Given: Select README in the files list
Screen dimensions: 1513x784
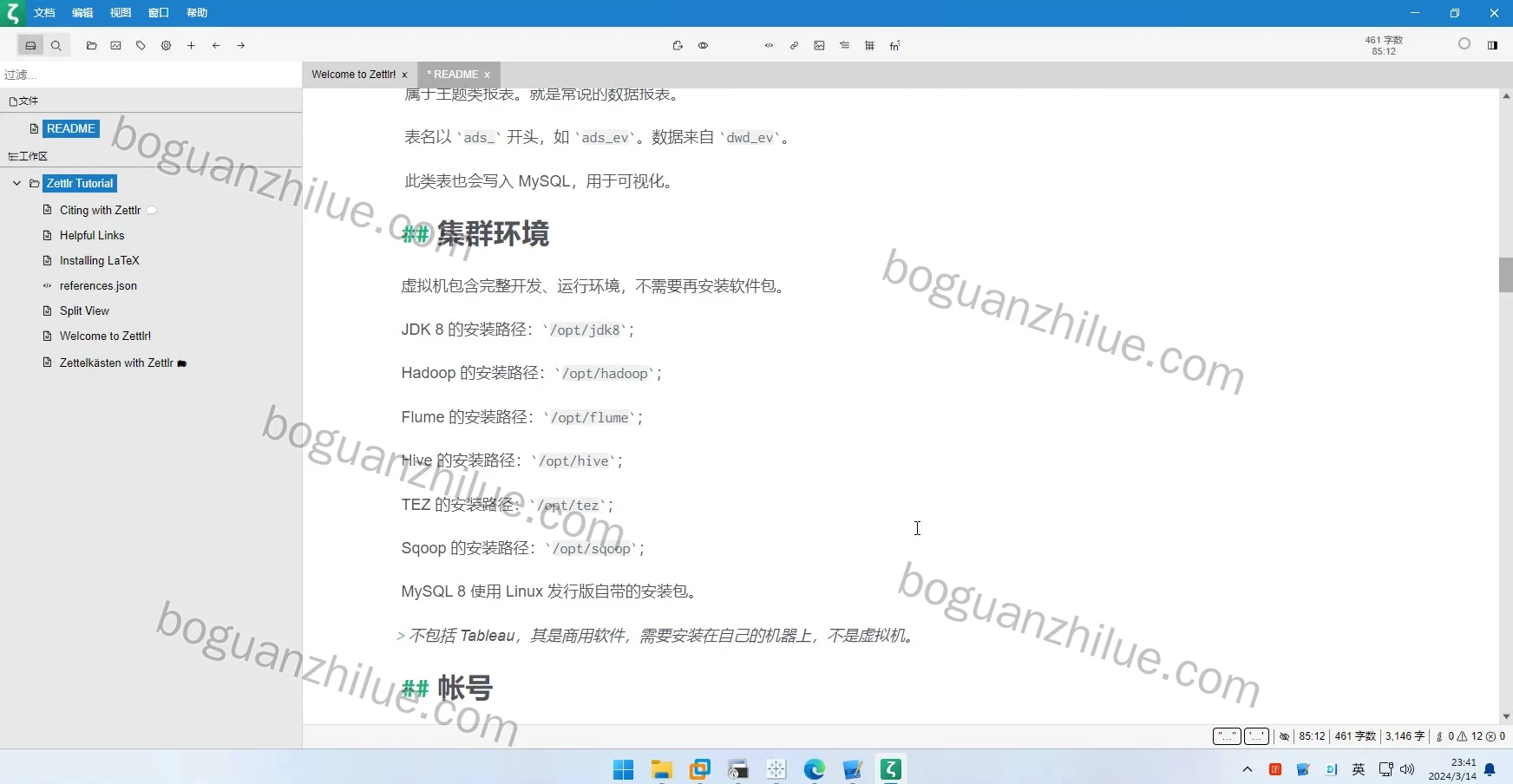Looking at the screenshot, I should [70, 128].
